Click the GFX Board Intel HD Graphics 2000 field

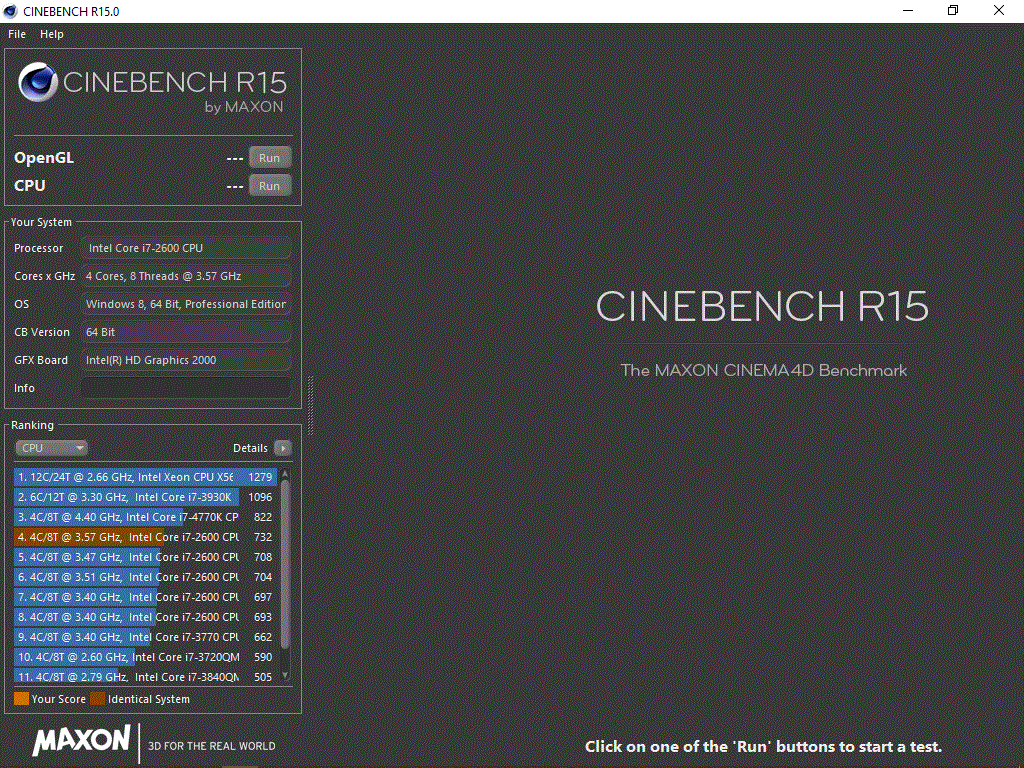coord(185,360)
